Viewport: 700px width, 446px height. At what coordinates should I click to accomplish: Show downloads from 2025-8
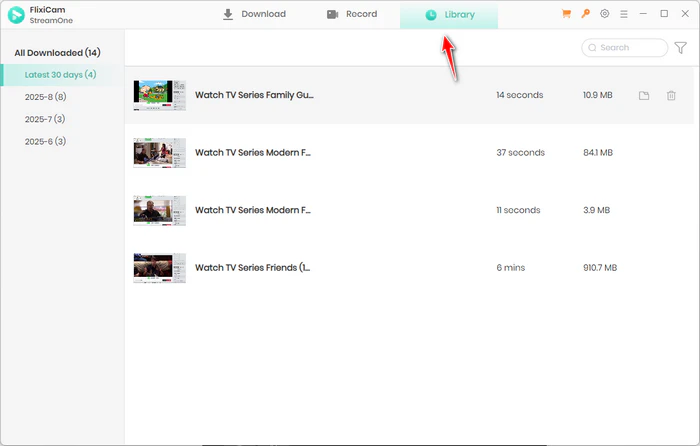click(45, 97)
